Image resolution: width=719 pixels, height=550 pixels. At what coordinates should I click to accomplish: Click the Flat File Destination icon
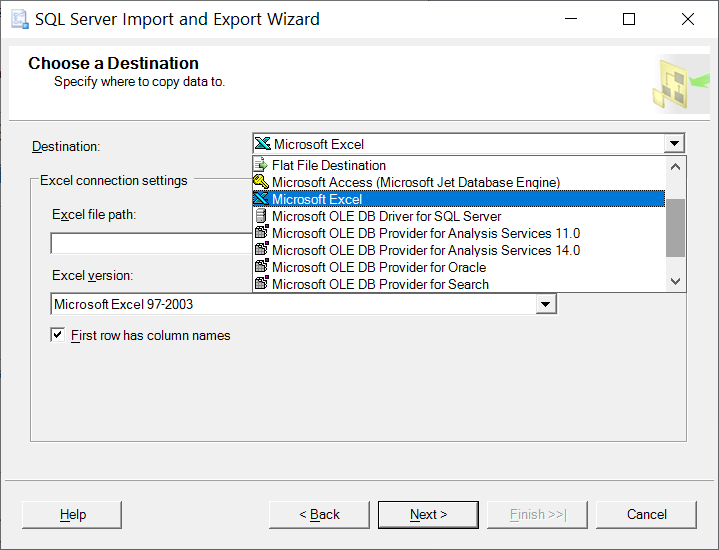[261, 165]
